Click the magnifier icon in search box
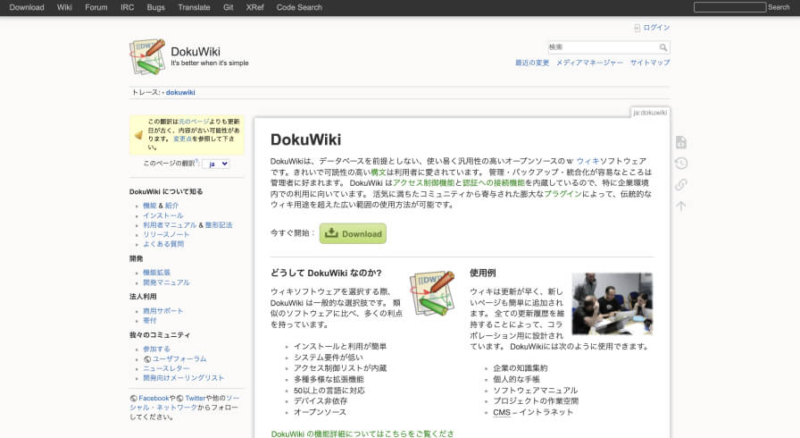The height and width of the screenshot is (438, 800). 663,47
